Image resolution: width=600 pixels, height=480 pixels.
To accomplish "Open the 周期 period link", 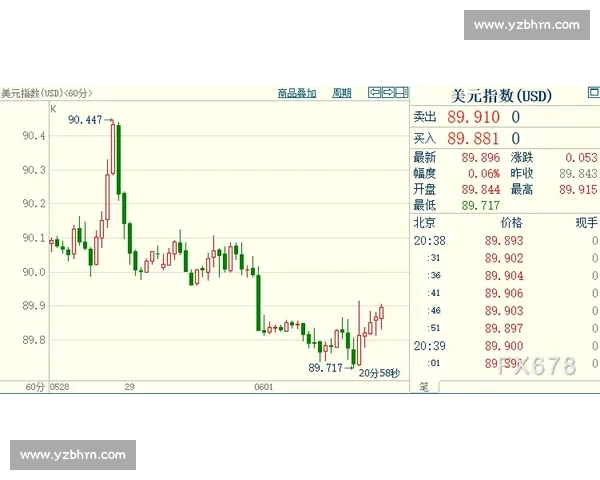I will point(342,93).
